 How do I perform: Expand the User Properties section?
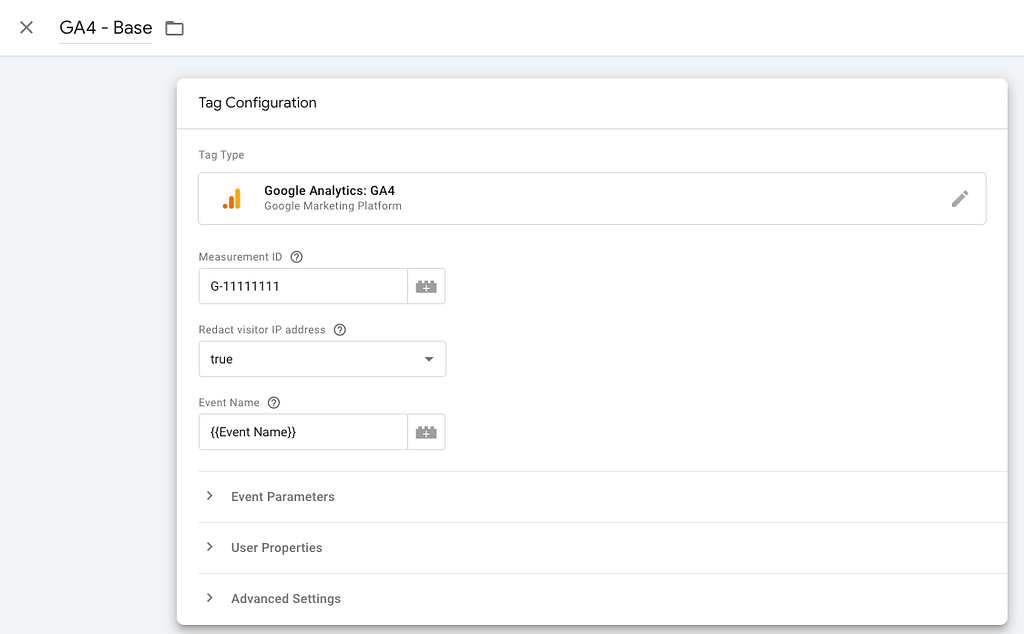tap(603, 548)
